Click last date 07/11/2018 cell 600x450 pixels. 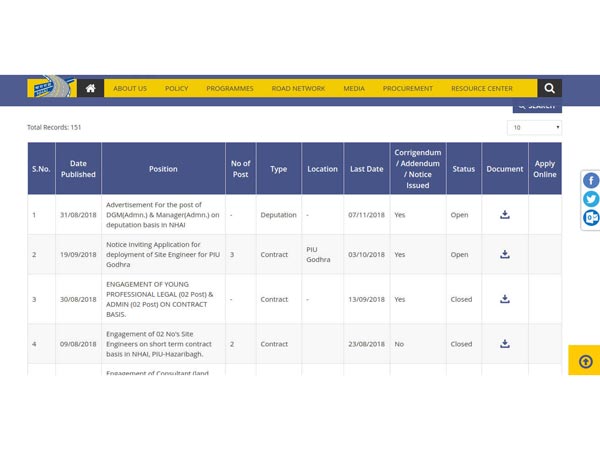point(366,215)
